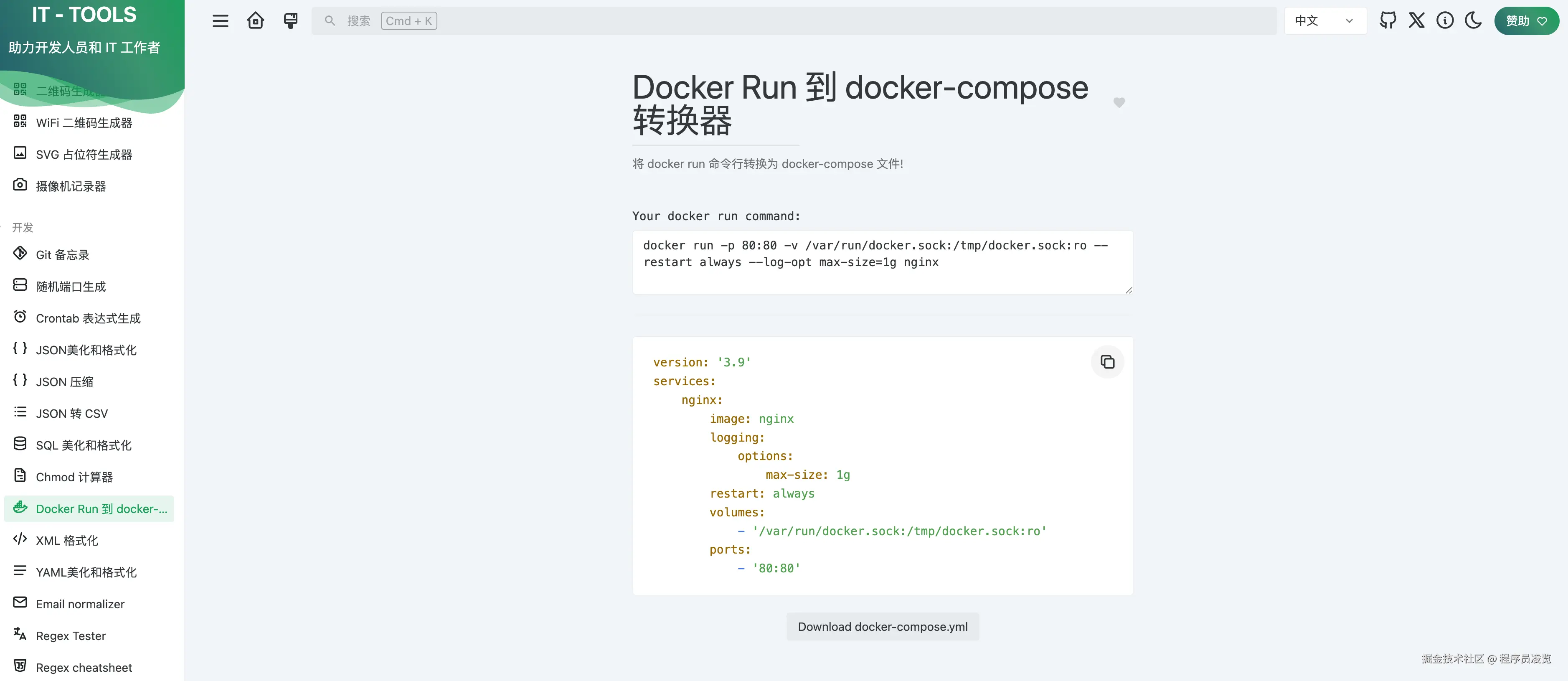Open the 中文 language dropdown
This screenshot has width=1568, height=681.
pyautogui.click(x=1324, y=21)
